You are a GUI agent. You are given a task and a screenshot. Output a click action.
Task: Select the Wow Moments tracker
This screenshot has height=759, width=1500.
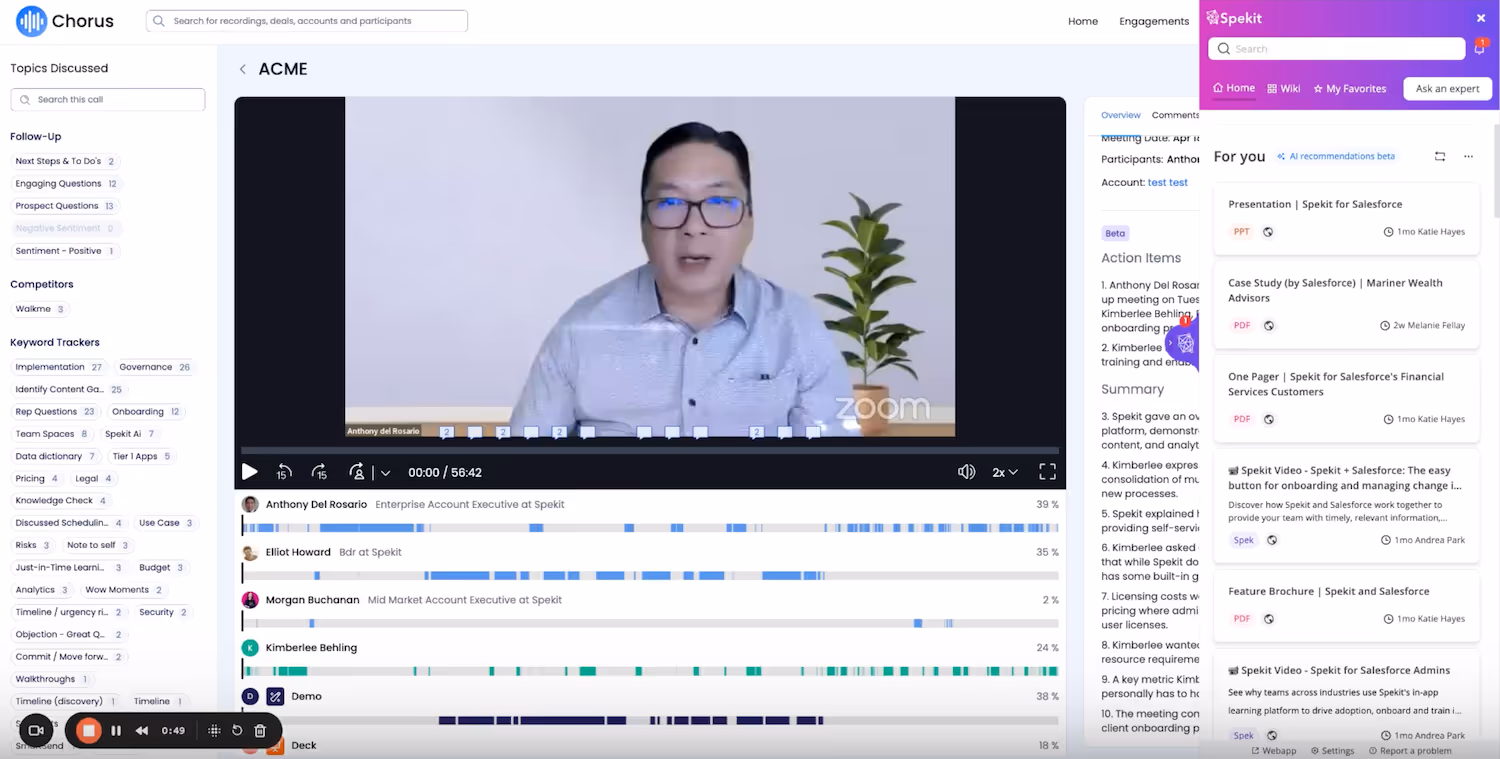pos(124,590)
